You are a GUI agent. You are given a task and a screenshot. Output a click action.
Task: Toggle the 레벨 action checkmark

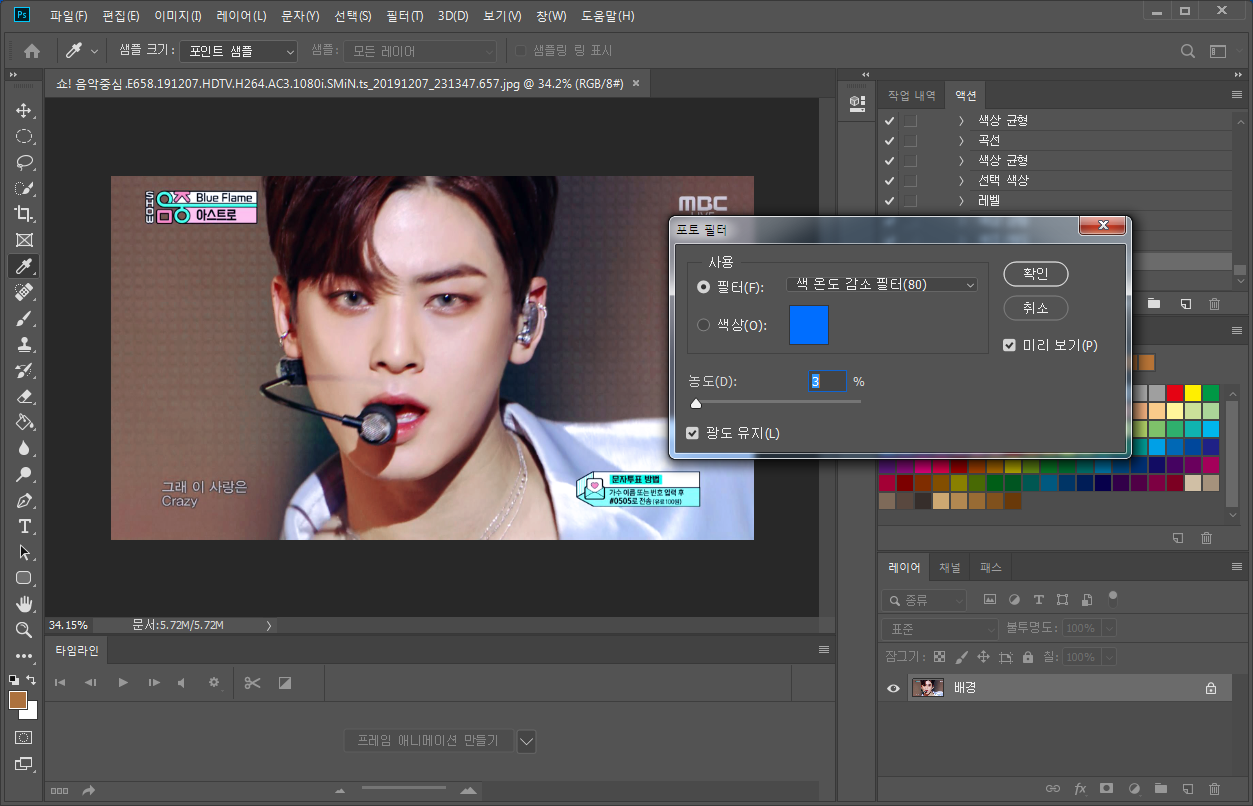(890, 200)
